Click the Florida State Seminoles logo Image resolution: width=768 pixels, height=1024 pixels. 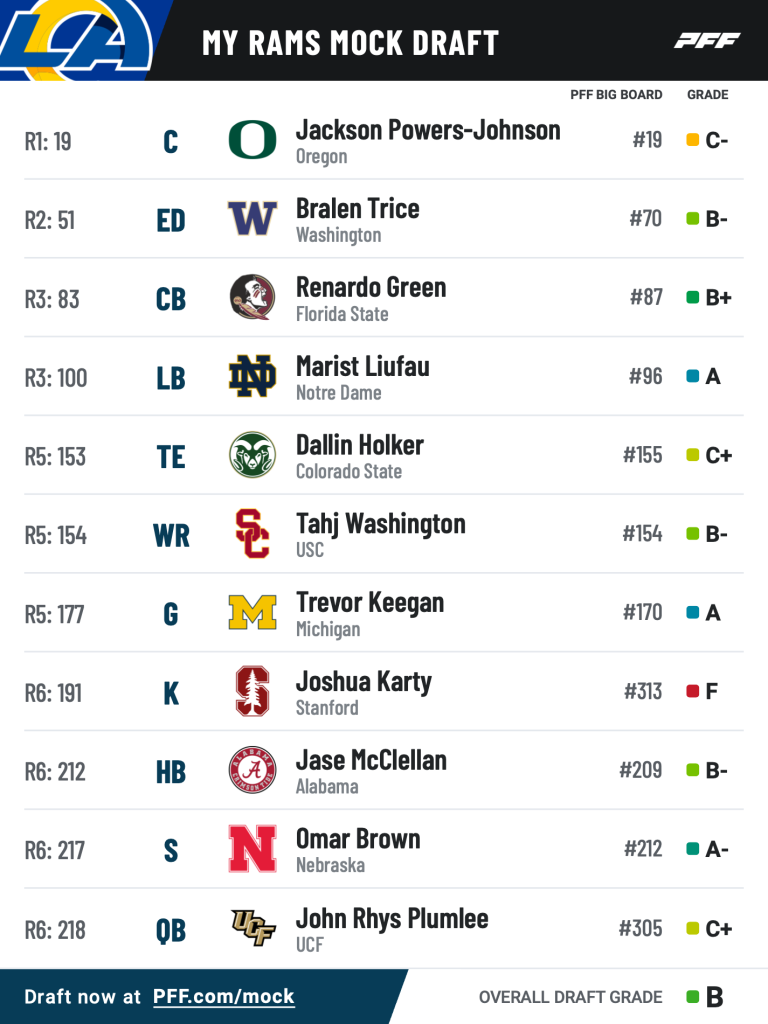tap(252, 298)
